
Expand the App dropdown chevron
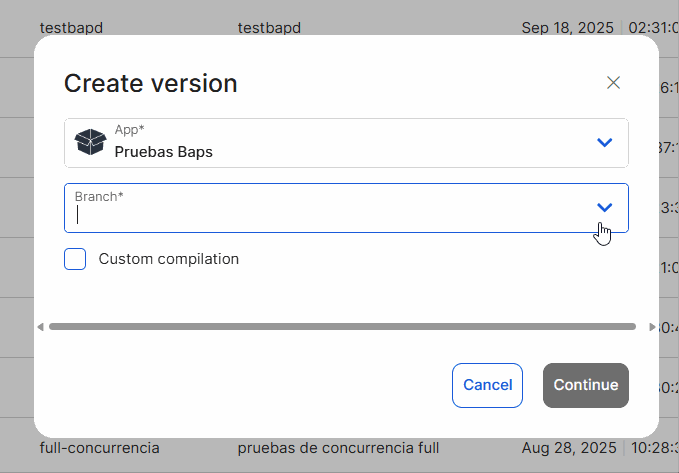(x=604, y=143)
